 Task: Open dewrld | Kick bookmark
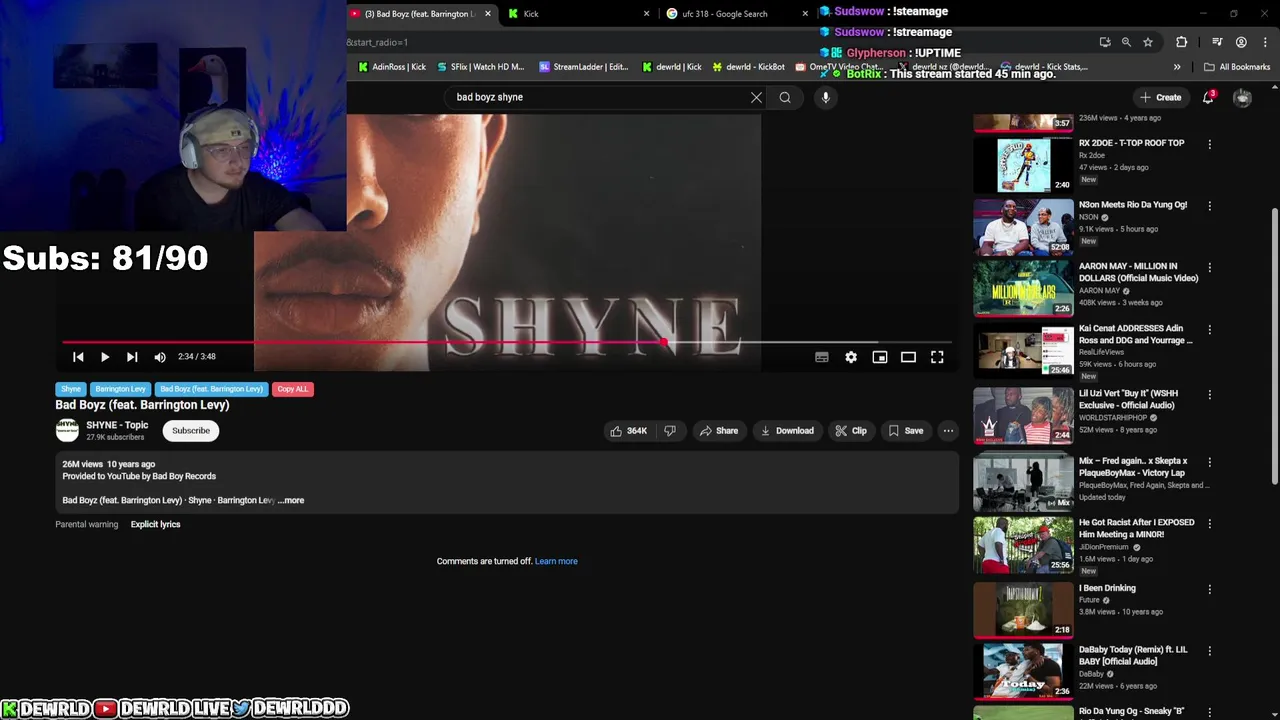click(x=672, y=67)
